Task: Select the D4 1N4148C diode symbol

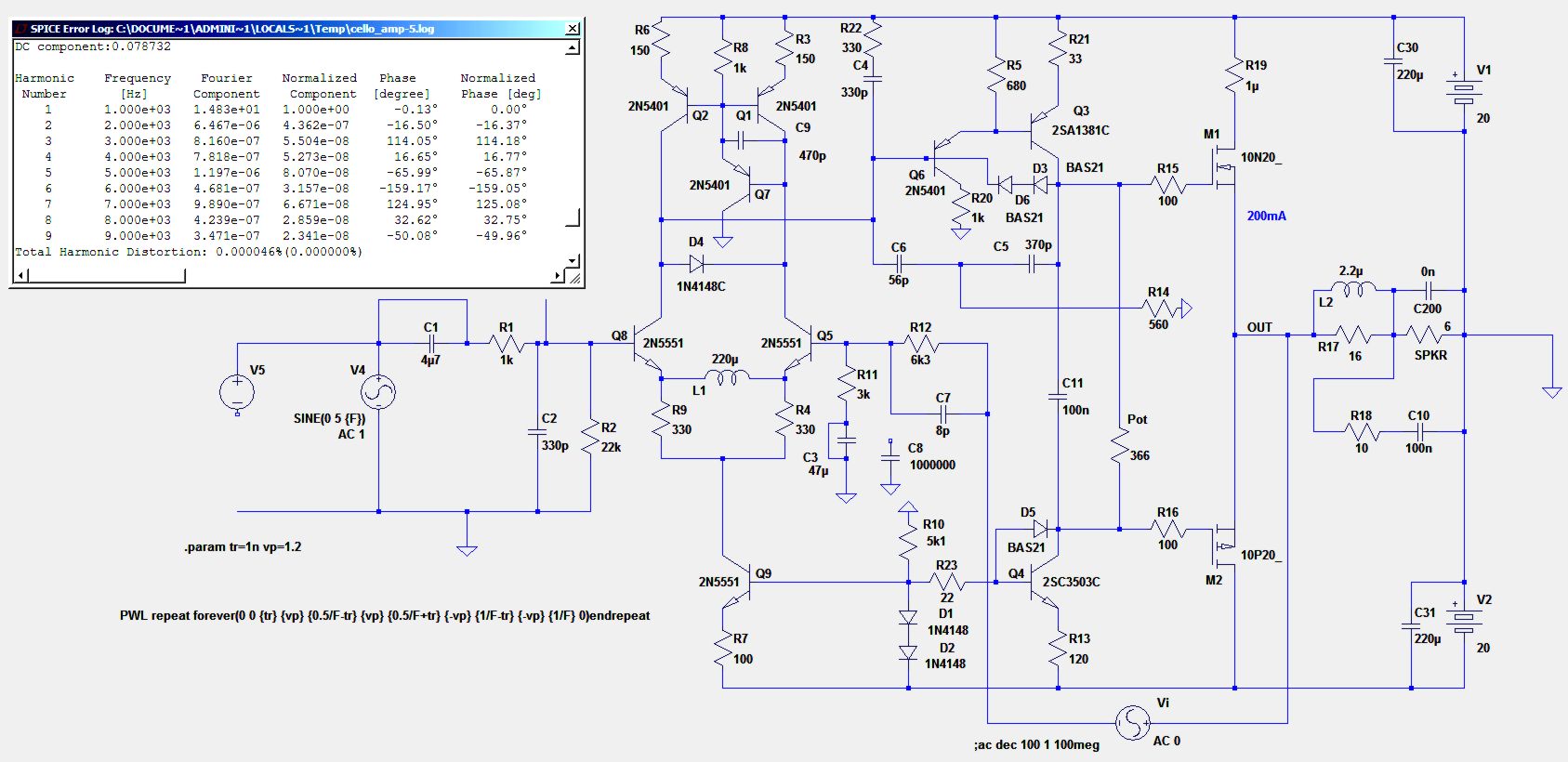Action: [696, 264]
